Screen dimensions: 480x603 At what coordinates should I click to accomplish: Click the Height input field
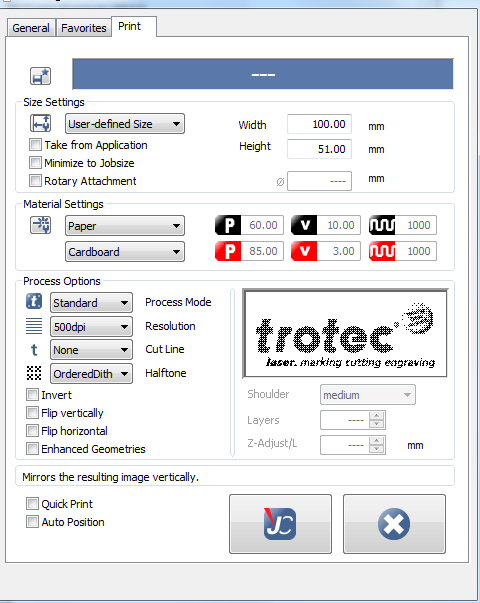pyautogui.click(x=319, y=149)
